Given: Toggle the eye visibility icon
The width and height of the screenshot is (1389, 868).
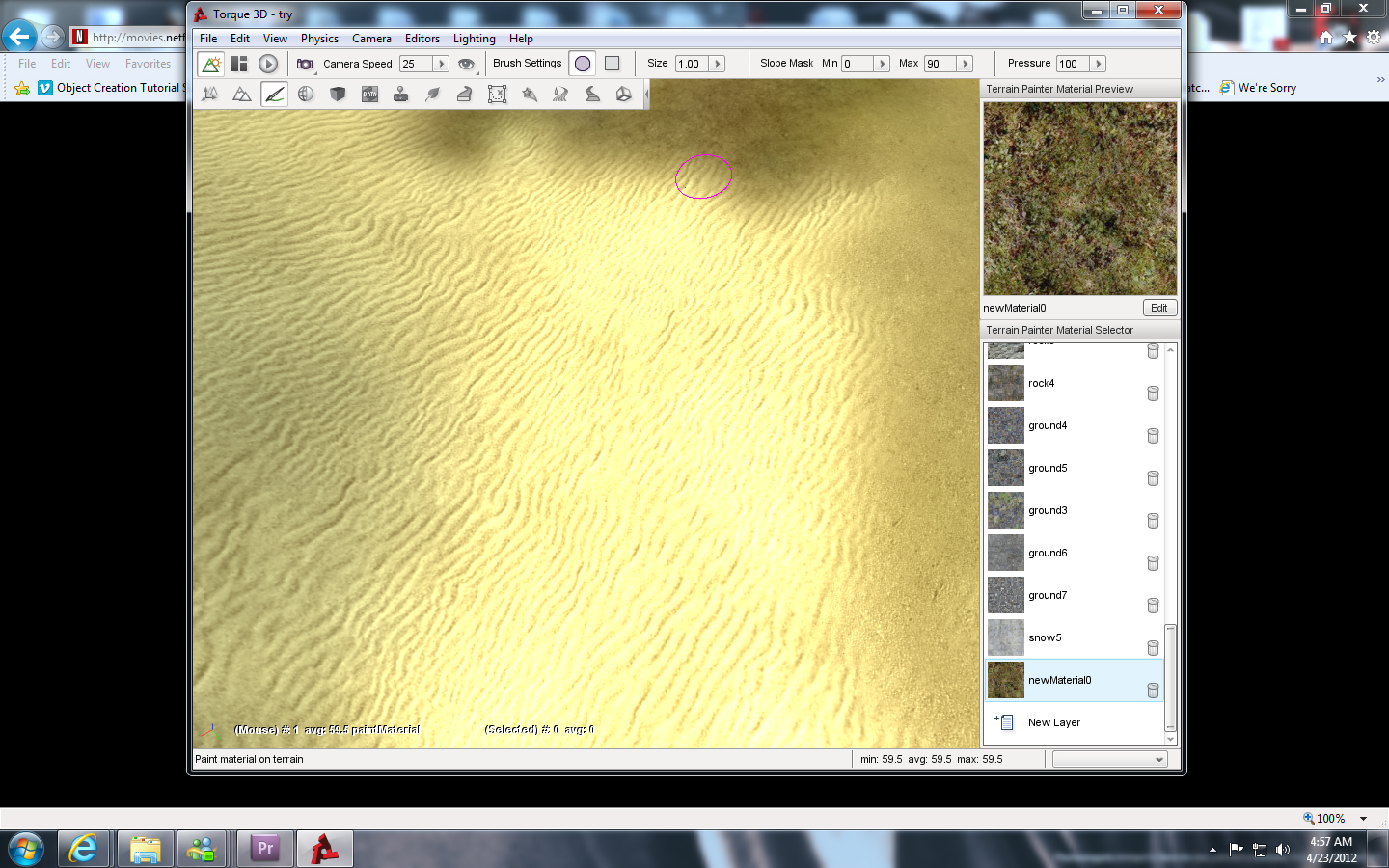Looking at the screenshot, I should pyautogui.click(x=467, y=64).
